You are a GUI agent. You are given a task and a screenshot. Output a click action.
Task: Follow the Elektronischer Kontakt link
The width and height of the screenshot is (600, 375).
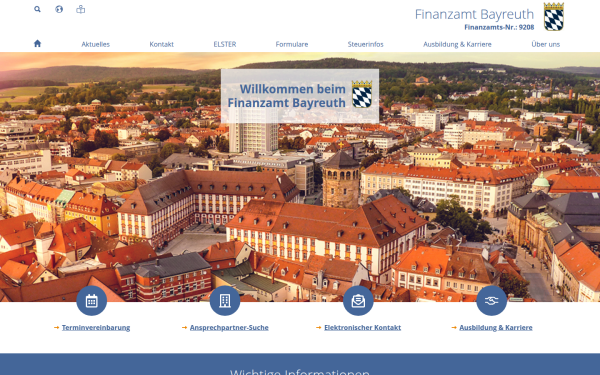point(362,328)
